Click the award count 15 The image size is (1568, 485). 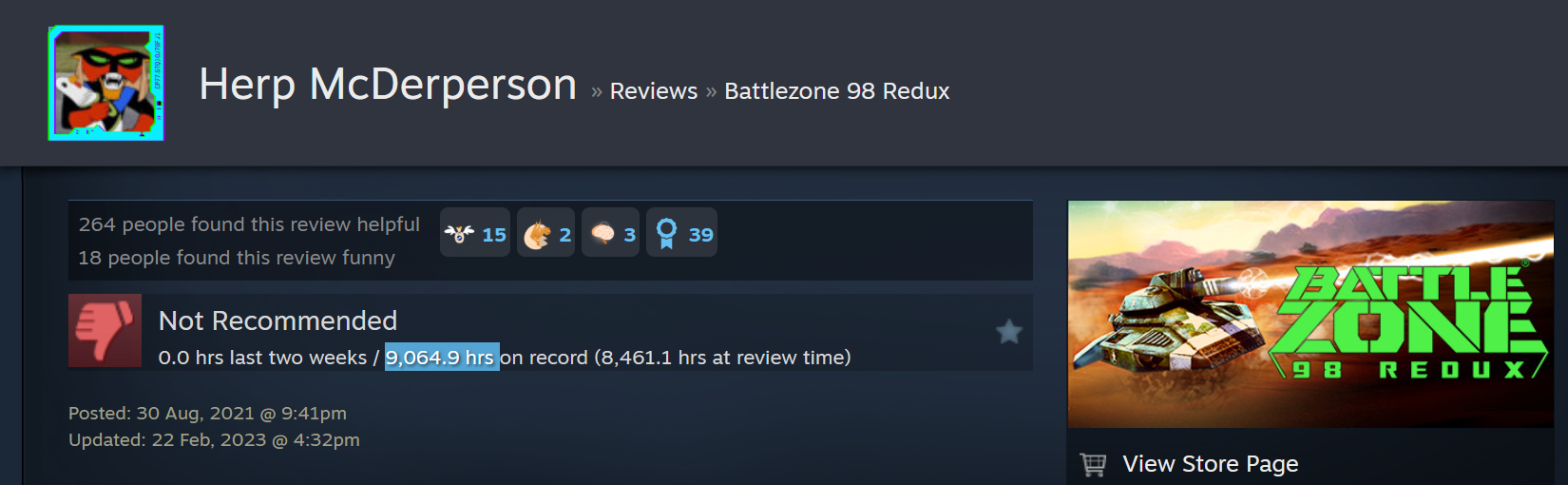(494, 235)
